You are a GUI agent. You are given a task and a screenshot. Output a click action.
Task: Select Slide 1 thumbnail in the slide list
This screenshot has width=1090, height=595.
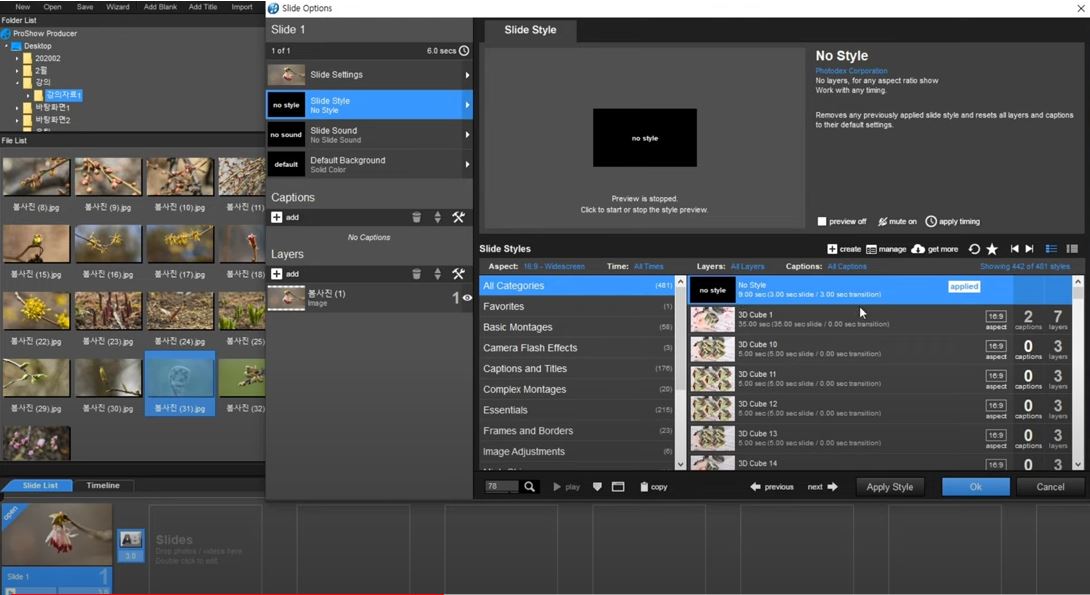[57, 534]
